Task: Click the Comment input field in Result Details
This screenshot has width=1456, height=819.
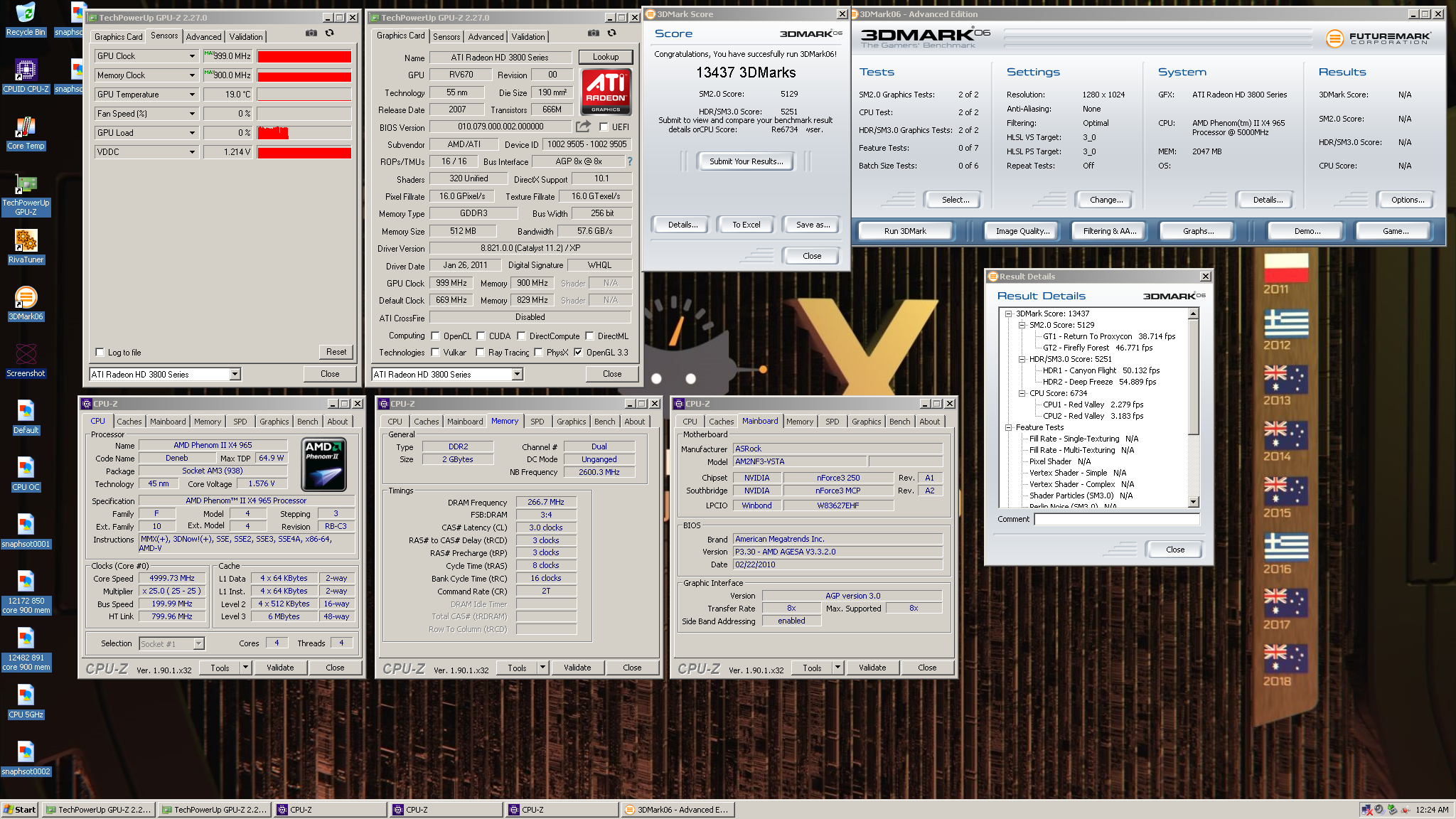Action: coord(1116,520)
